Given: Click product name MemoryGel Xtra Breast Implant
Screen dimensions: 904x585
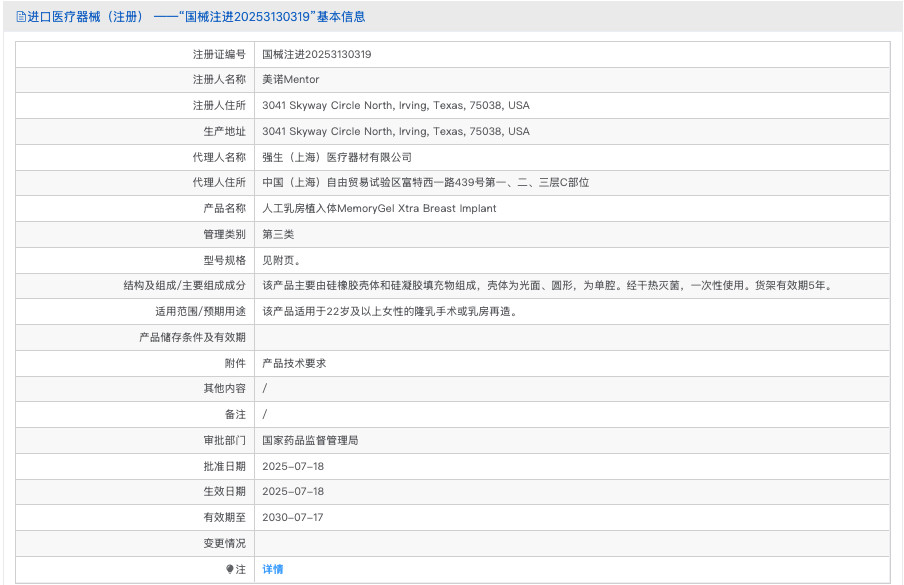Looking at the screenshot, I should coord(378,208).
